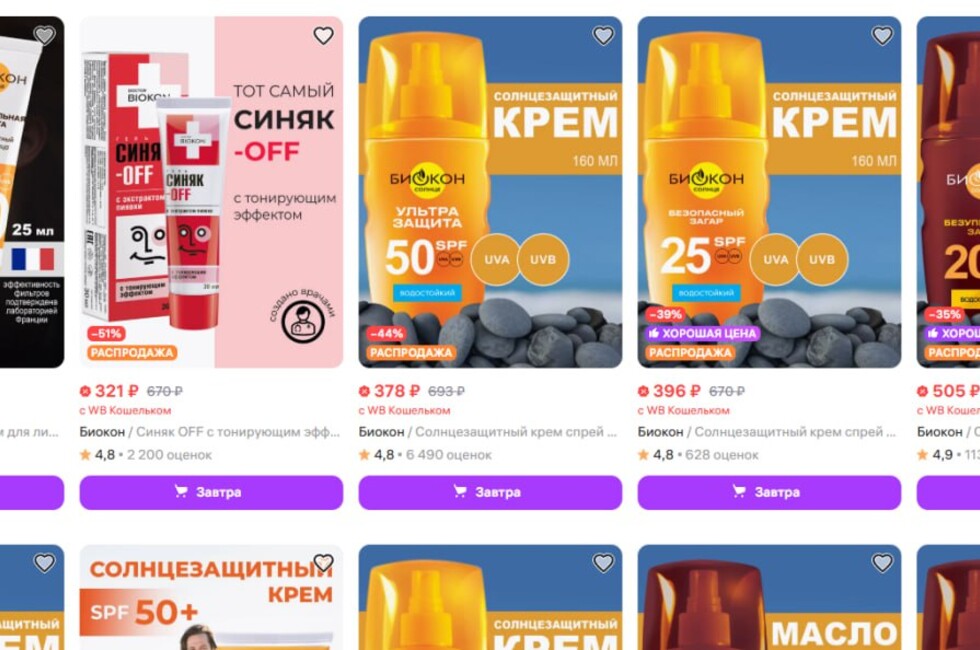Click ХОРОШАЯ ЦЕНА badge on SPF 25 card
The image size is (980, 650).
(x=702, y=333)
